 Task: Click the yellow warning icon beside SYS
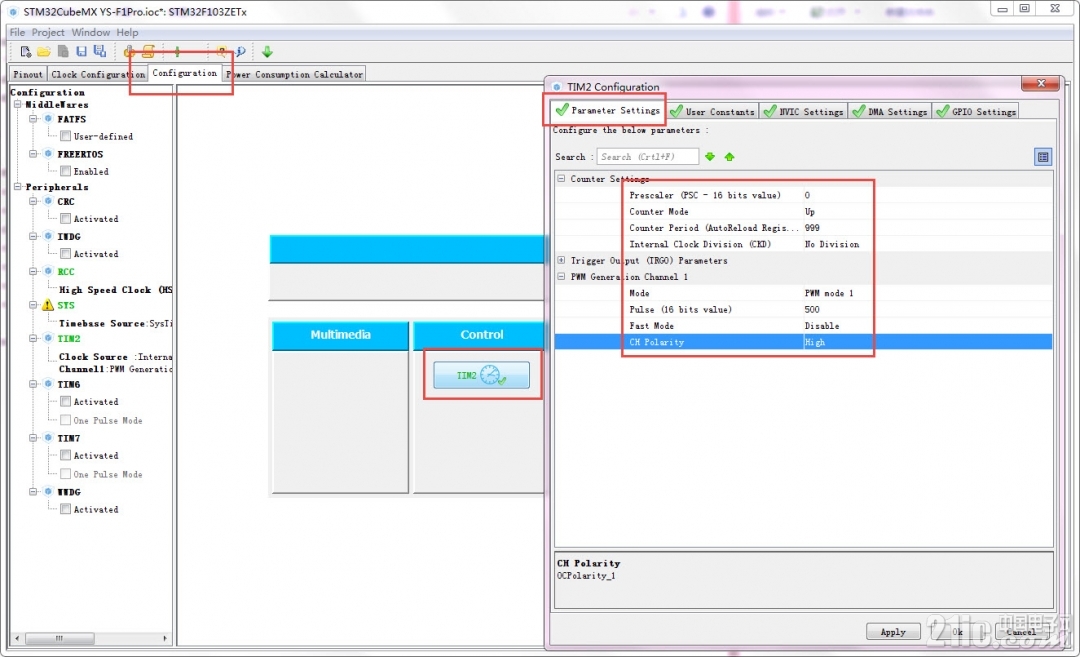click(x=48, y=305)
